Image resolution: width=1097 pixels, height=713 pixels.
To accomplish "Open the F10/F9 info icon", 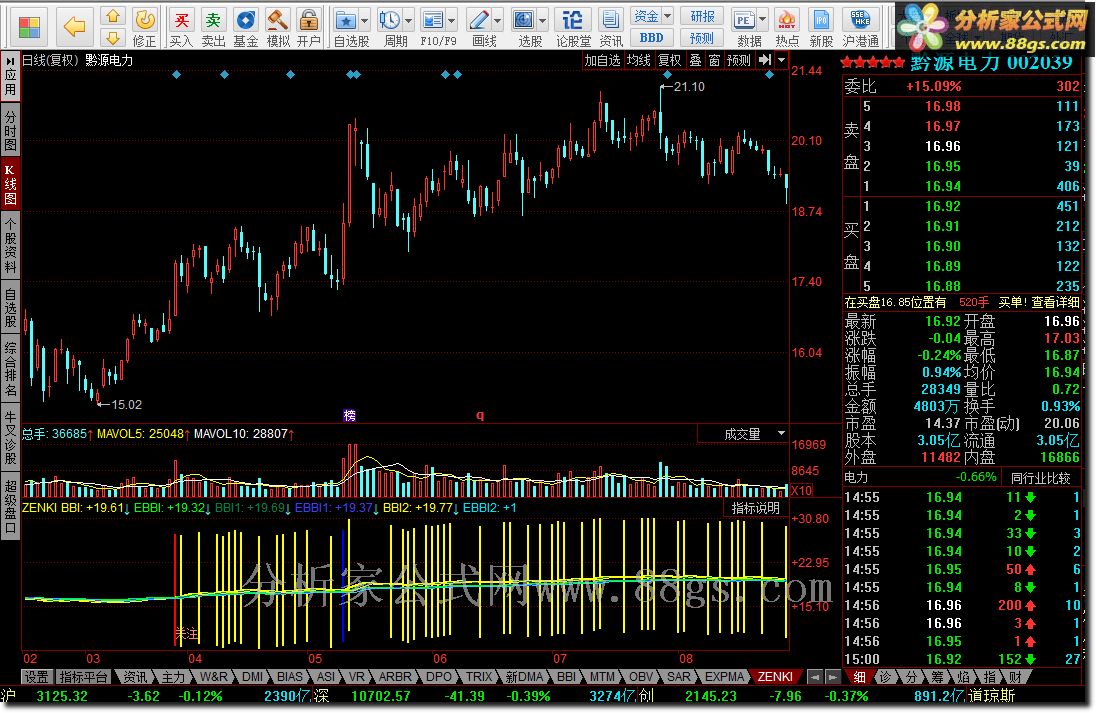I will (433, 20).
